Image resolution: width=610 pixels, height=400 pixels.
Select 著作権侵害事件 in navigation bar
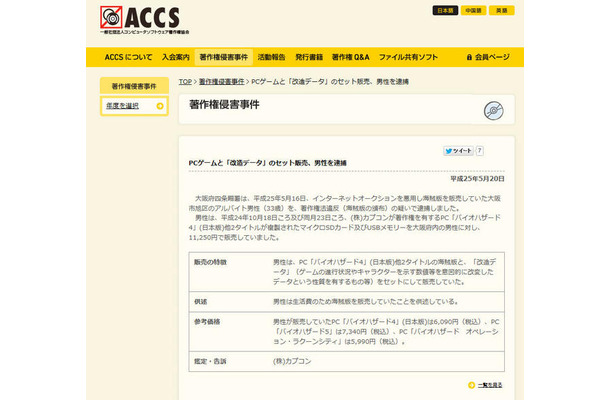(224, 57)
